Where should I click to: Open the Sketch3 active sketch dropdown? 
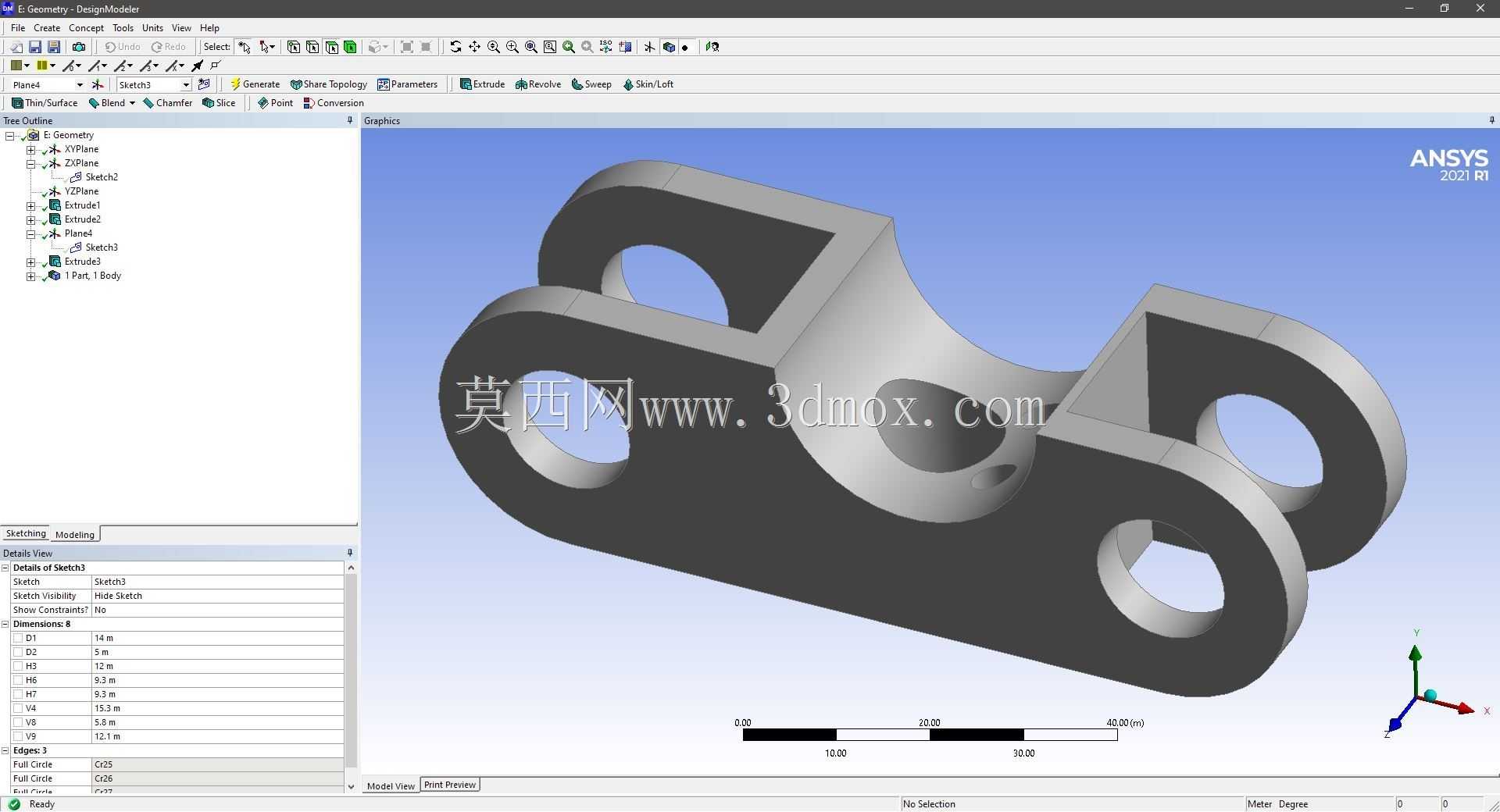coord(185,84)
